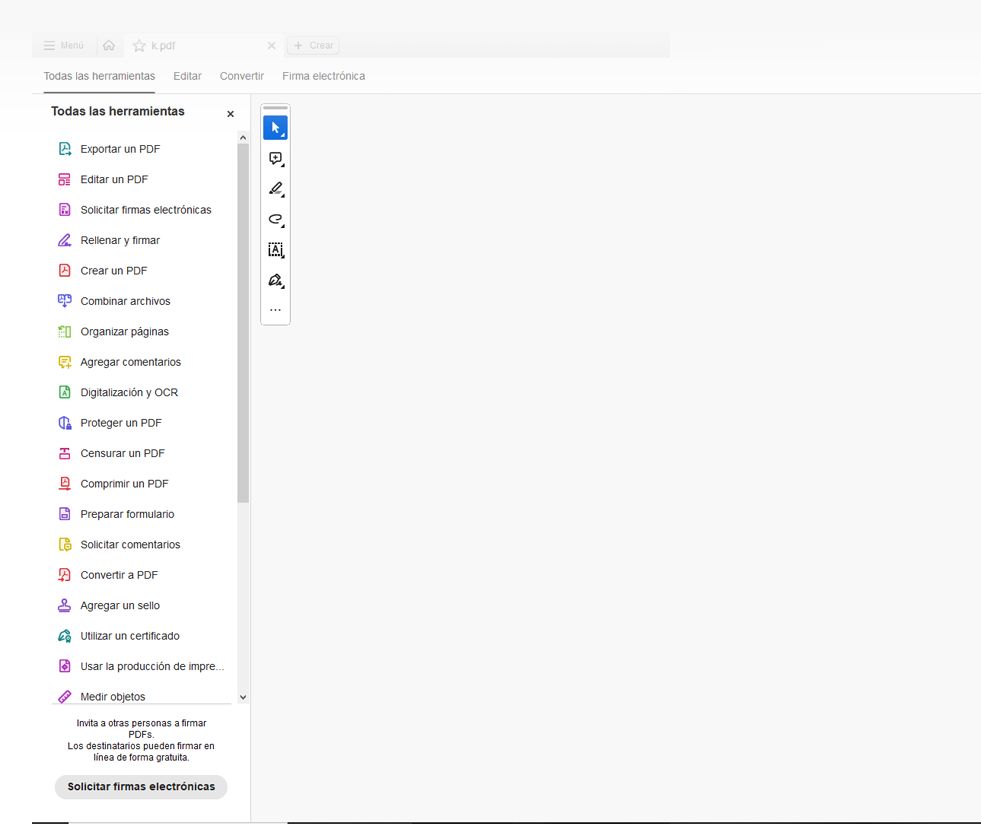The width and height of the screenshot is (981, 832).
Task: Click the Digitalización y OCR icon
Action: tap(64, 392)
